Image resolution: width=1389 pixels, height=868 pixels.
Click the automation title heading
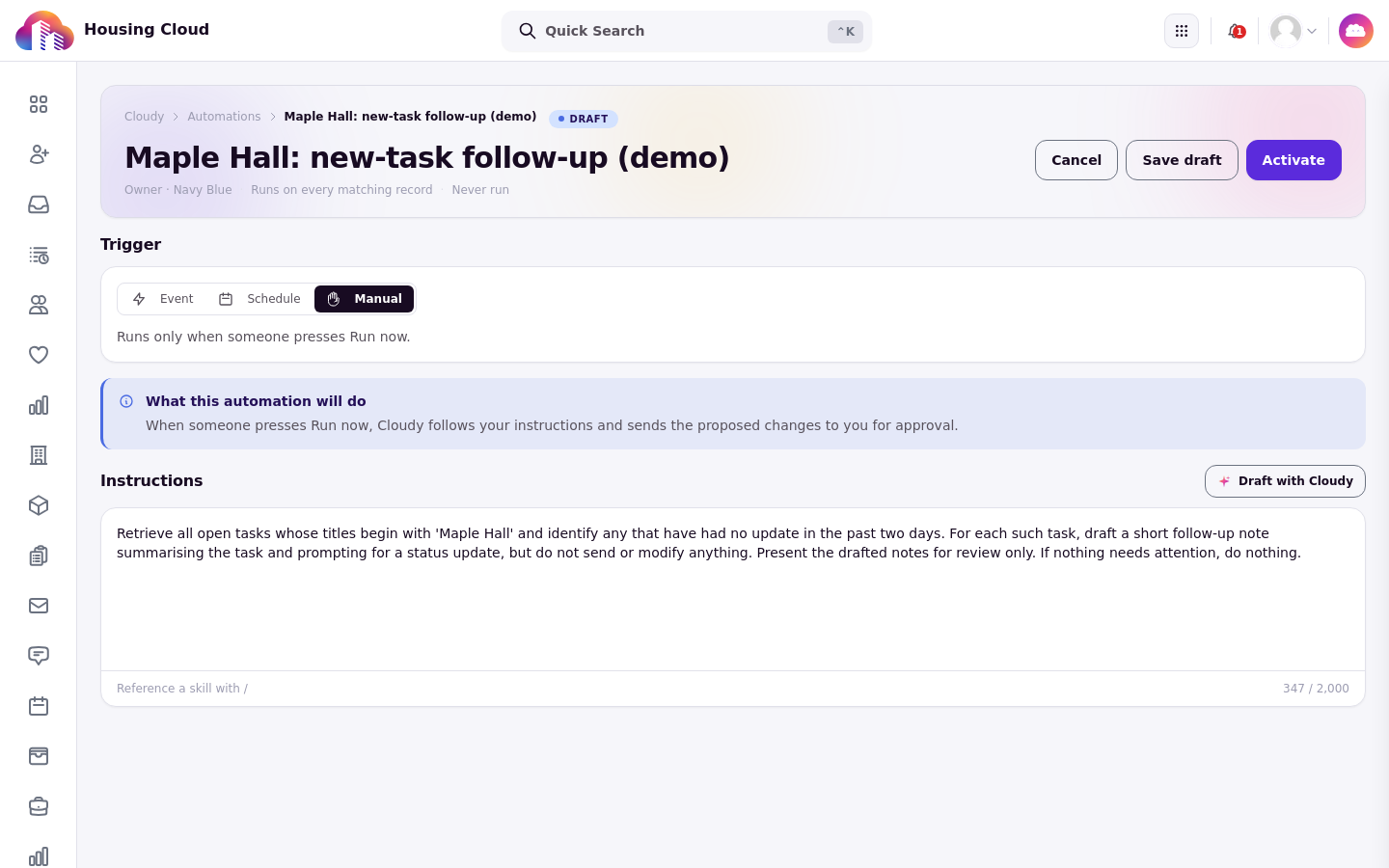pyautogui.click(x=427, y=157)
